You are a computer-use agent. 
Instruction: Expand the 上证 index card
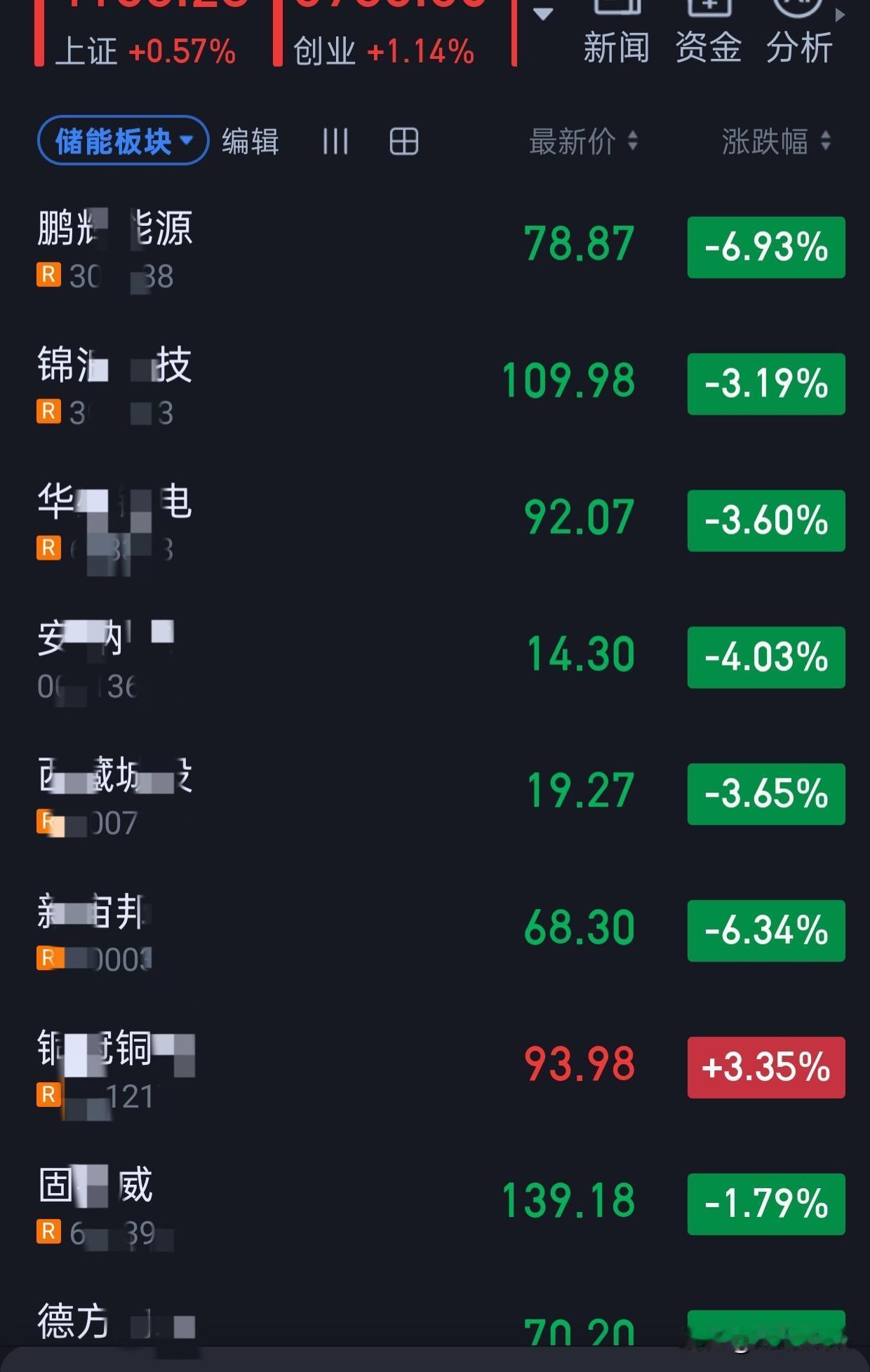tap(145, 33)
